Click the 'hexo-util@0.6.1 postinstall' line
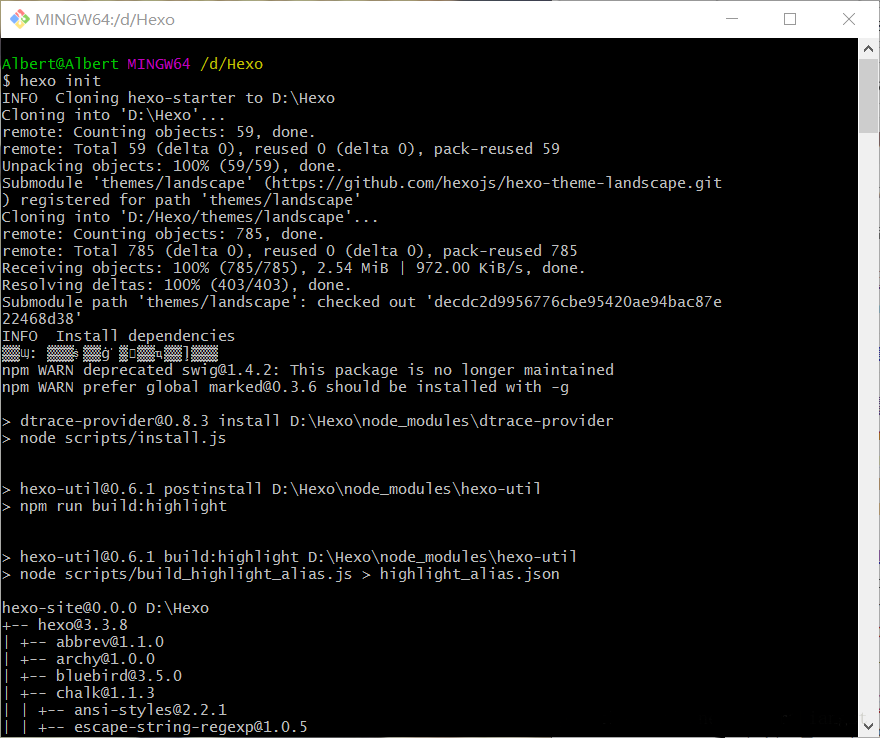This screenshot has height=738, width=880. pyautogui.click(x=272, y=489)
